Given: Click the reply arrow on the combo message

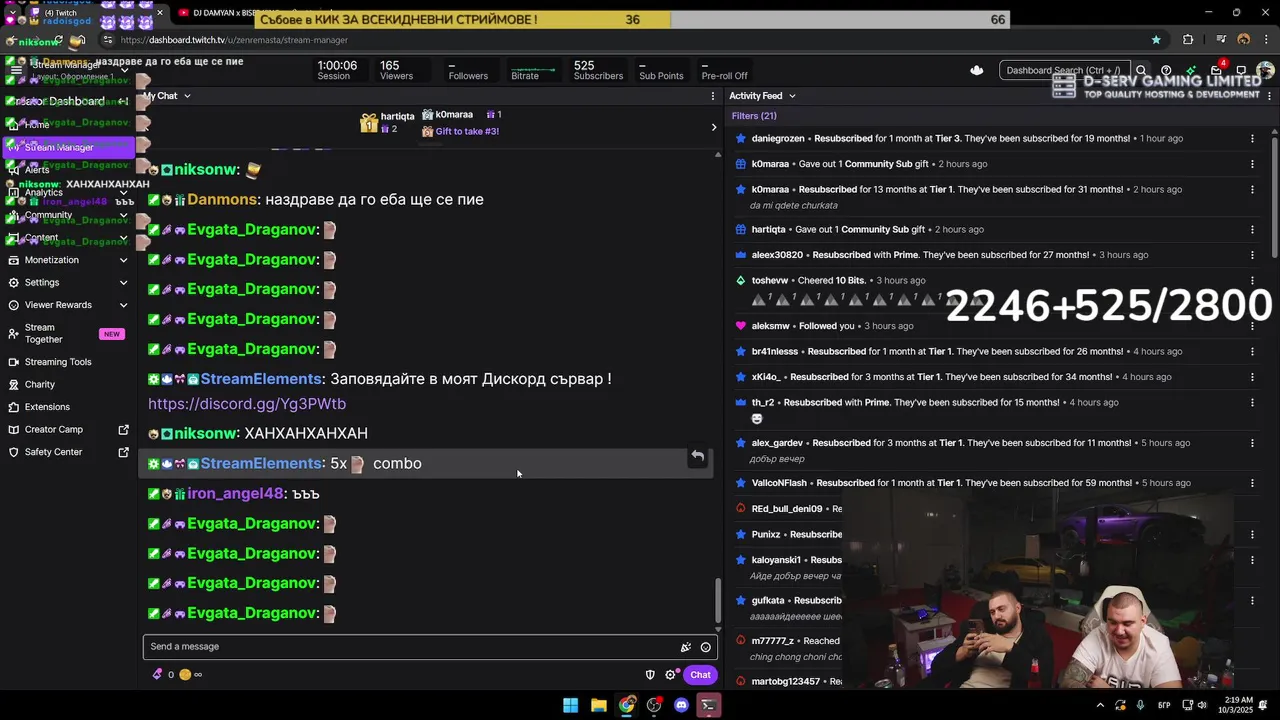Looking at the screenshot, I should pyautogui.click(x=697, y=457).
